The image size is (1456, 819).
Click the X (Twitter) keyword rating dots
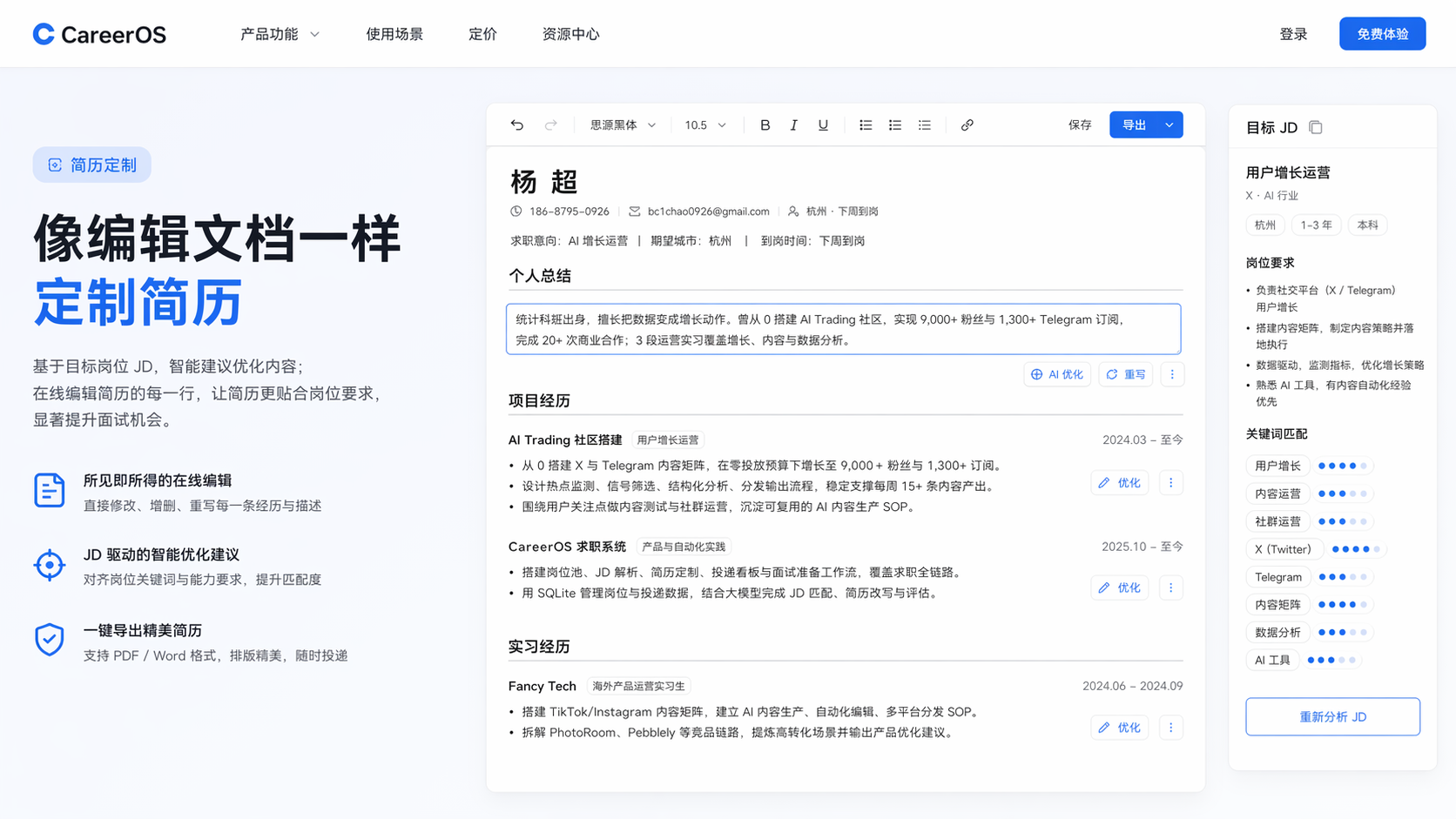[x=1356, y=549]
